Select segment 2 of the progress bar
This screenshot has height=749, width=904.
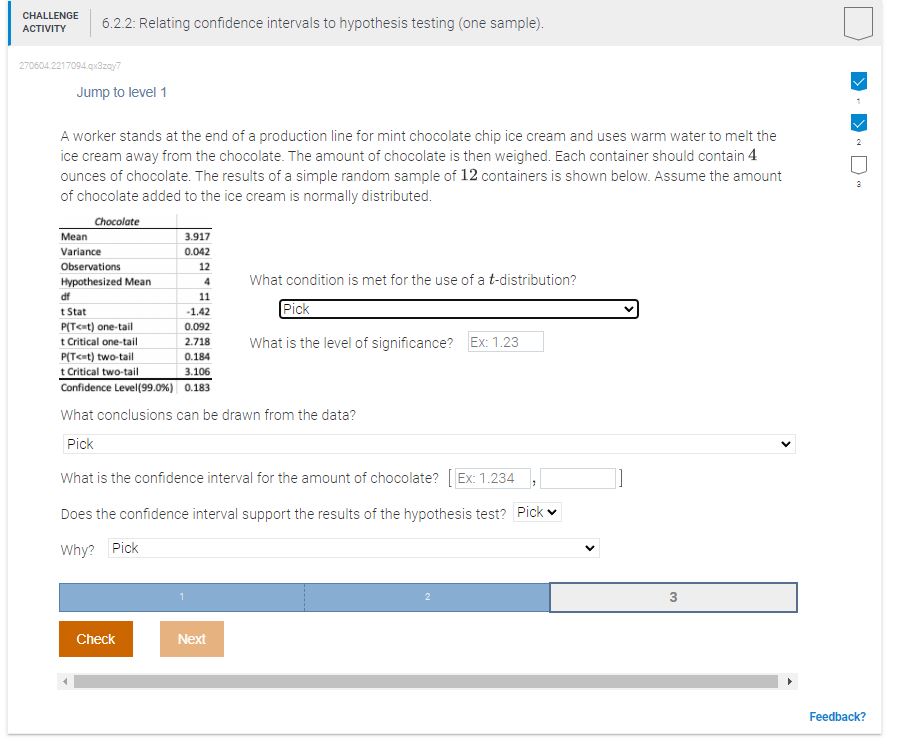[427, 596]
